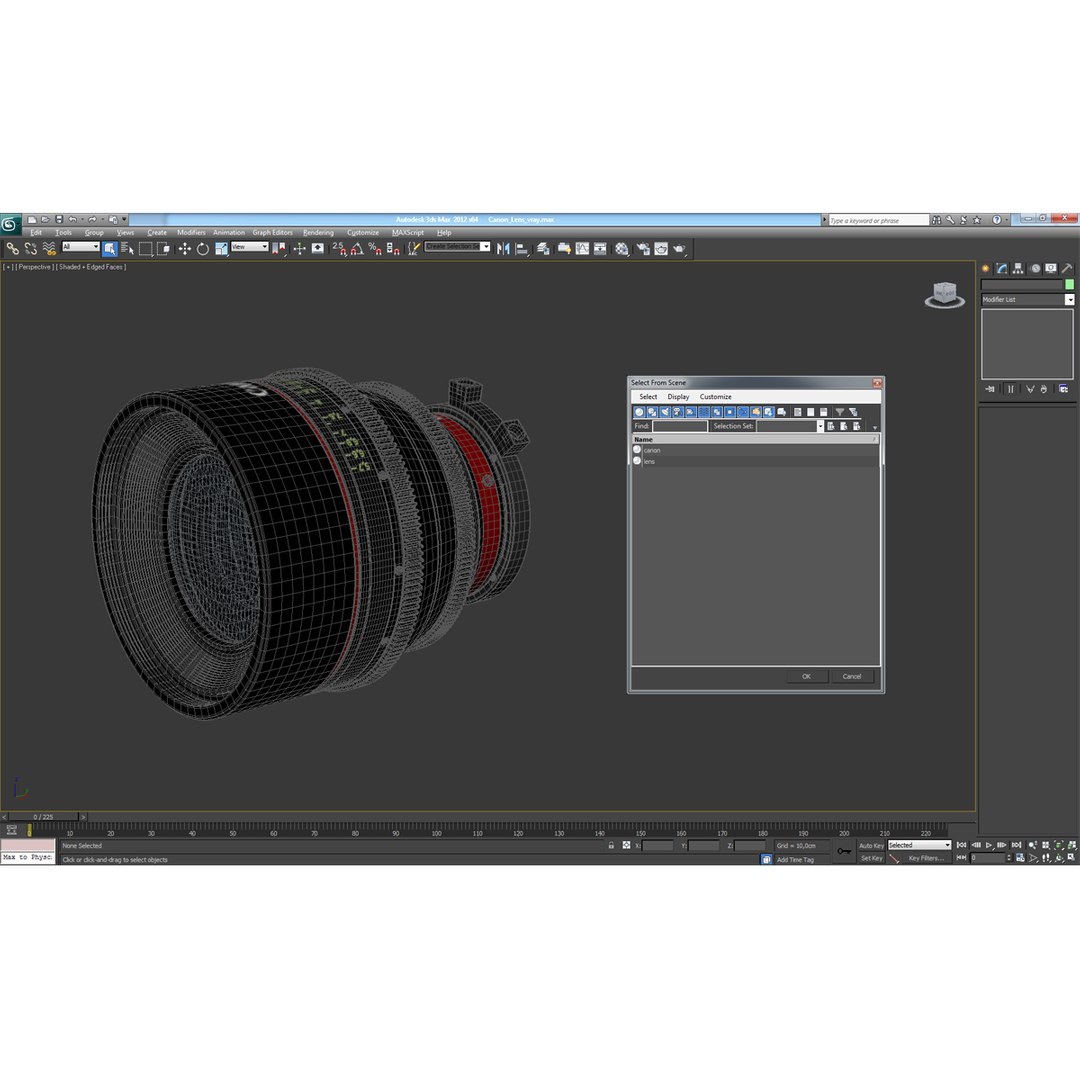The image size is (1080, 1080).
Task: Open the Edit menu
Action: (x=36, y=233)
